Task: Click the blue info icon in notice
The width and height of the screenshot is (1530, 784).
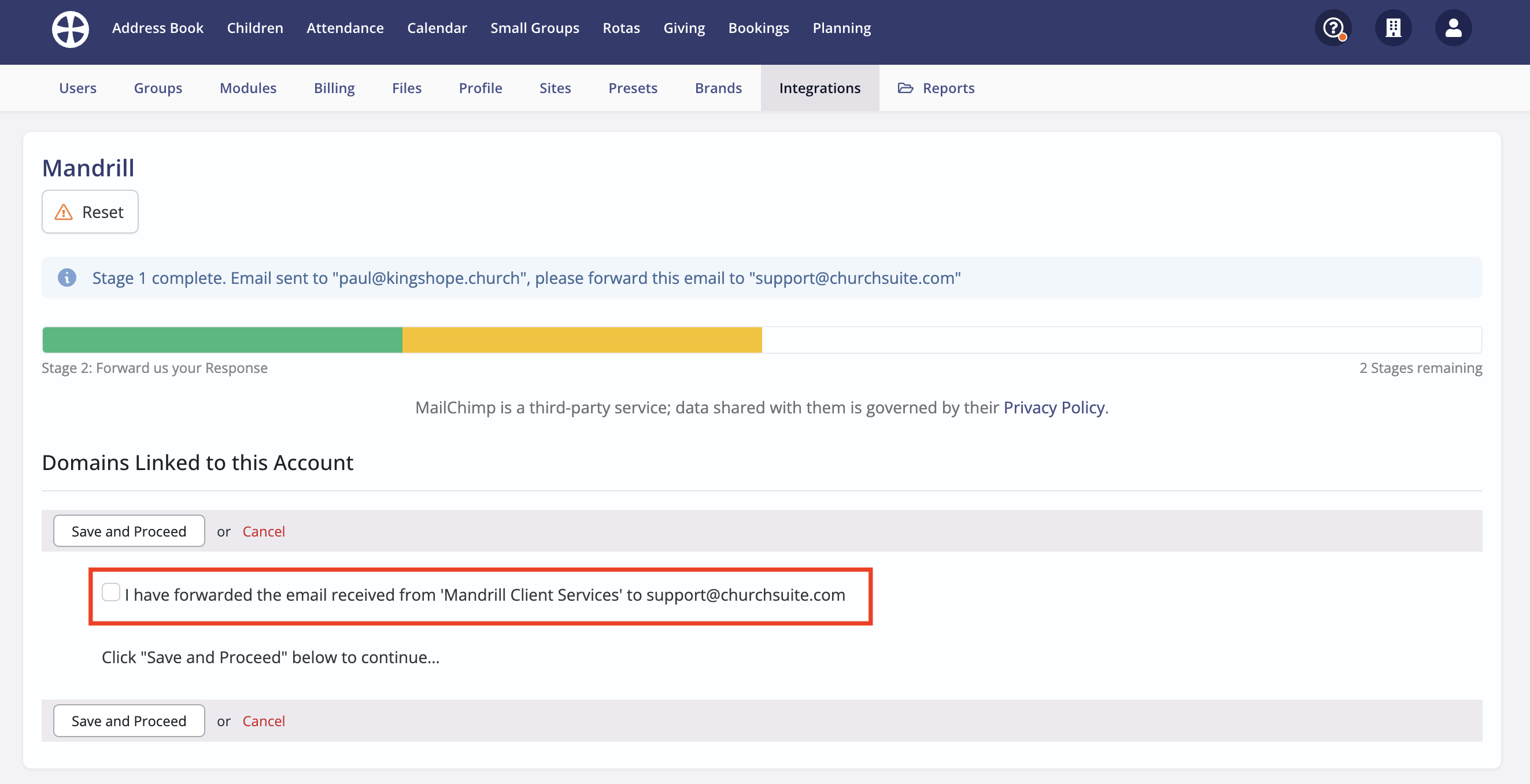Action: pos(67,278)
